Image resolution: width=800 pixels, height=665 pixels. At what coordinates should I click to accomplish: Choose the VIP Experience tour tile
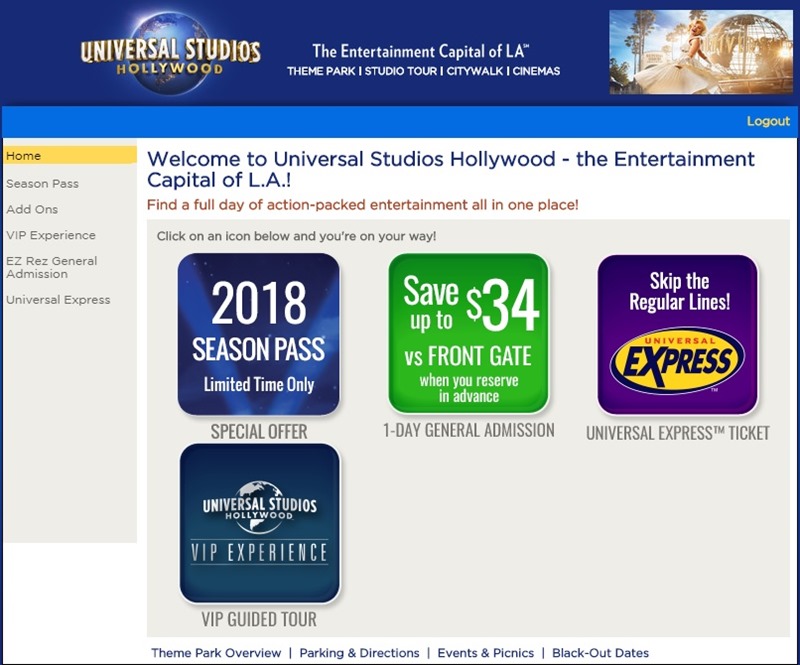260,523
